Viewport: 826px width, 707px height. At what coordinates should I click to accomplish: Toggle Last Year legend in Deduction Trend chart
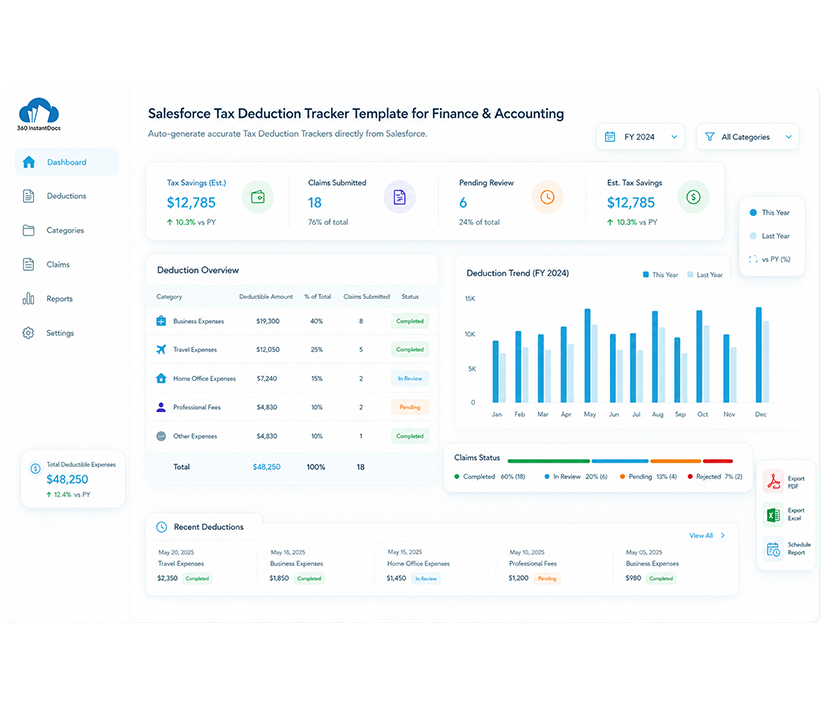(705, 275)
